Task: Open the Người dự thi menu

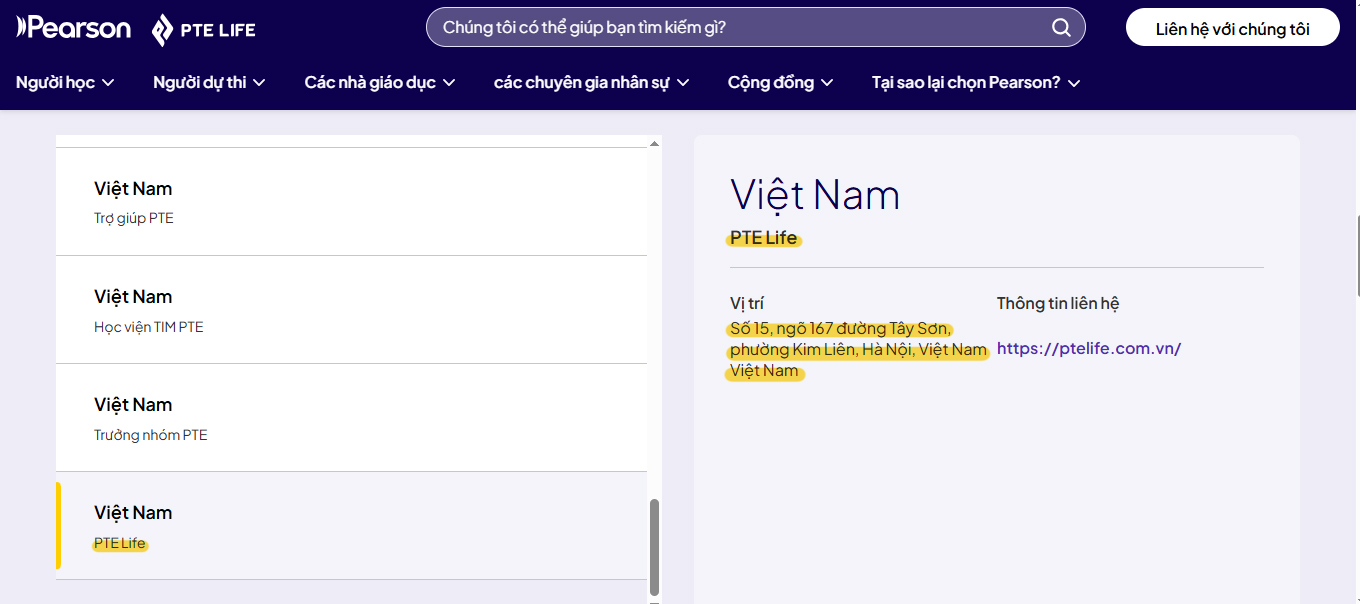Action: (x=209, y=82)
